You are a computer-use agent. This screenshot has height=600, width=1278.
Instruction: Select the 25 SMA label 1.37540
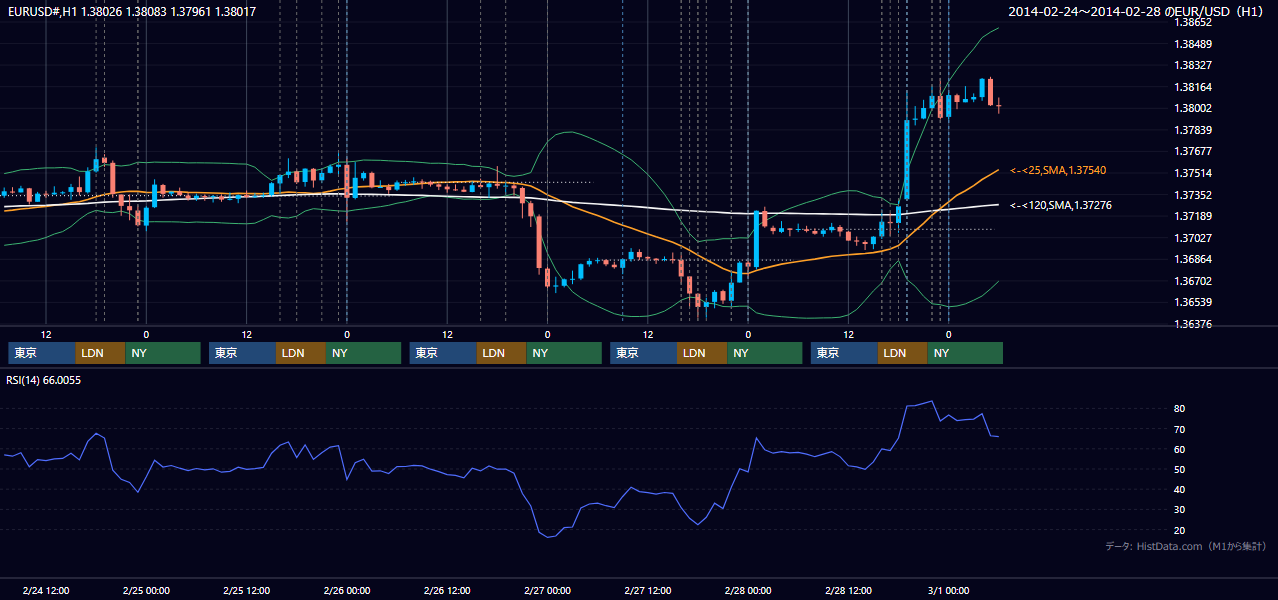1060,171
